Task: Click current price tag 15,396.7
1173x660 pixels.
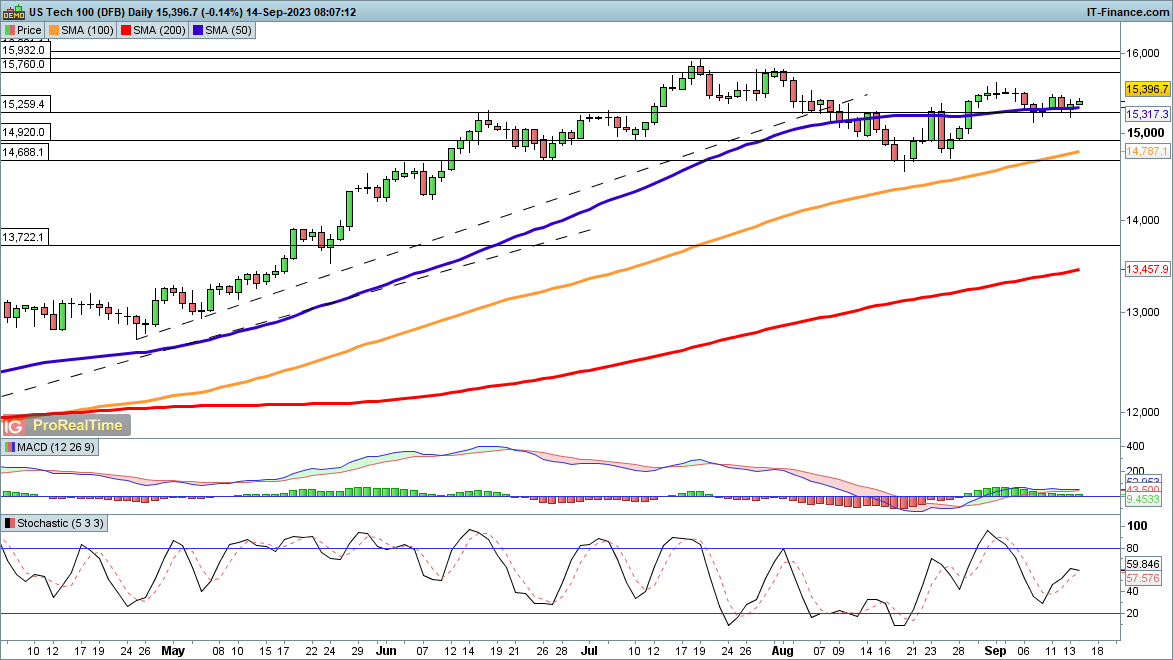Action: (x=1147, y=89)
